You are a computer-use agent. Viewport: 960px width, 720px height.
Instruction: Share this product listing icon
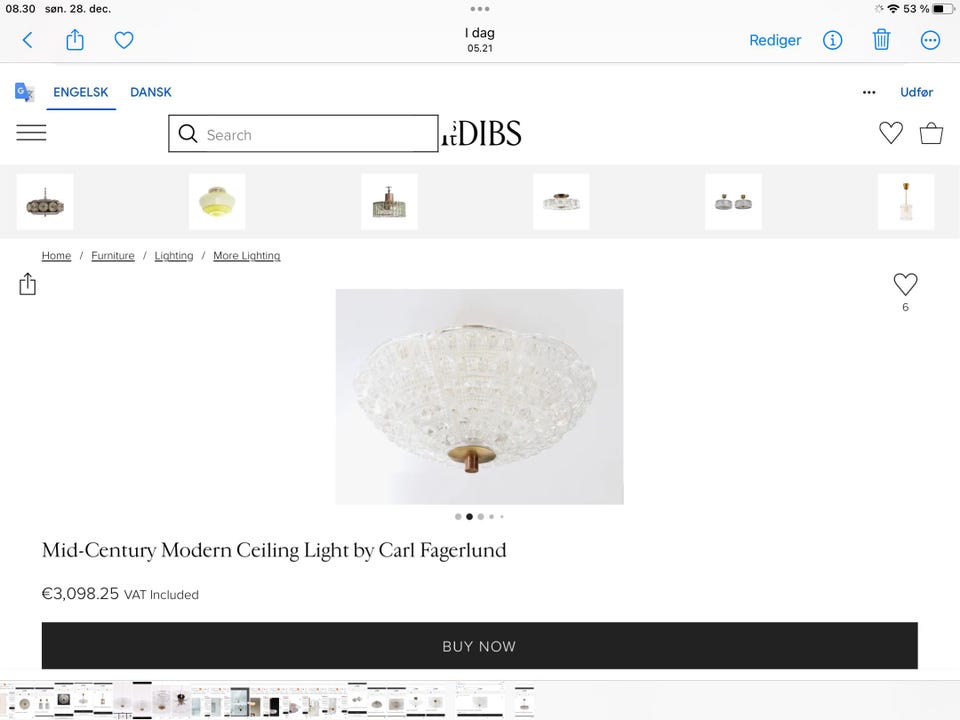[x=28, y=284]
